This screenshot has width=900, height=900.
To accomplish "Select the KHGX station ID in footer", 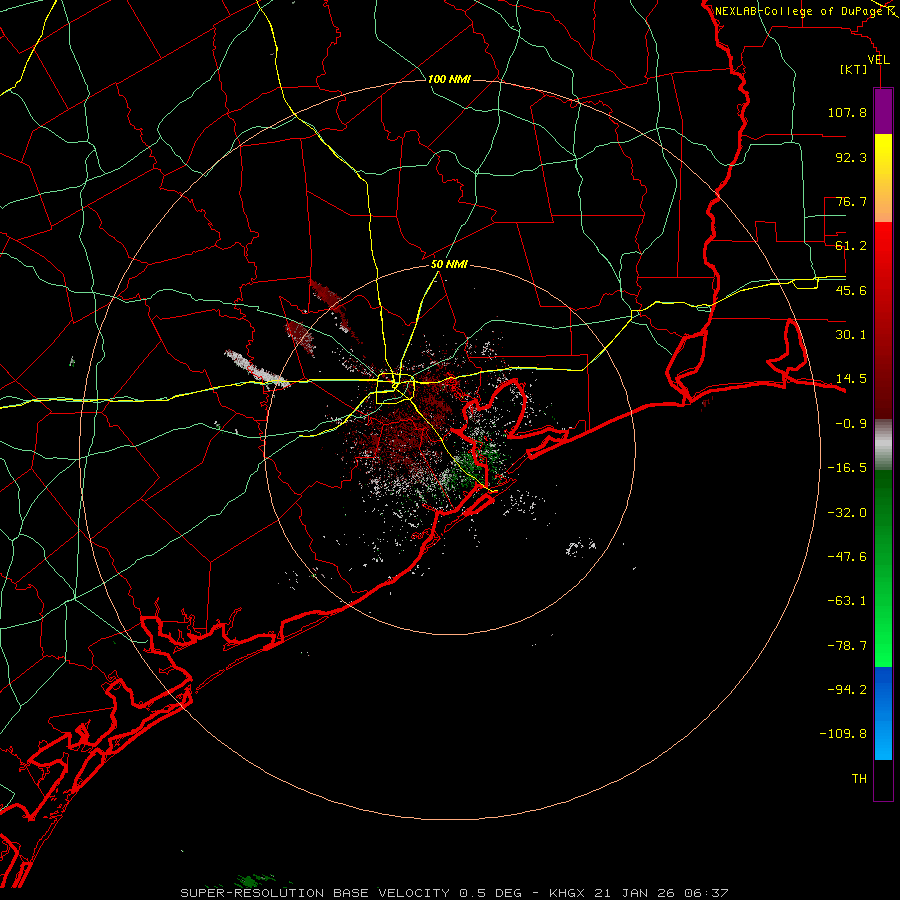I will tap(567, 893).
